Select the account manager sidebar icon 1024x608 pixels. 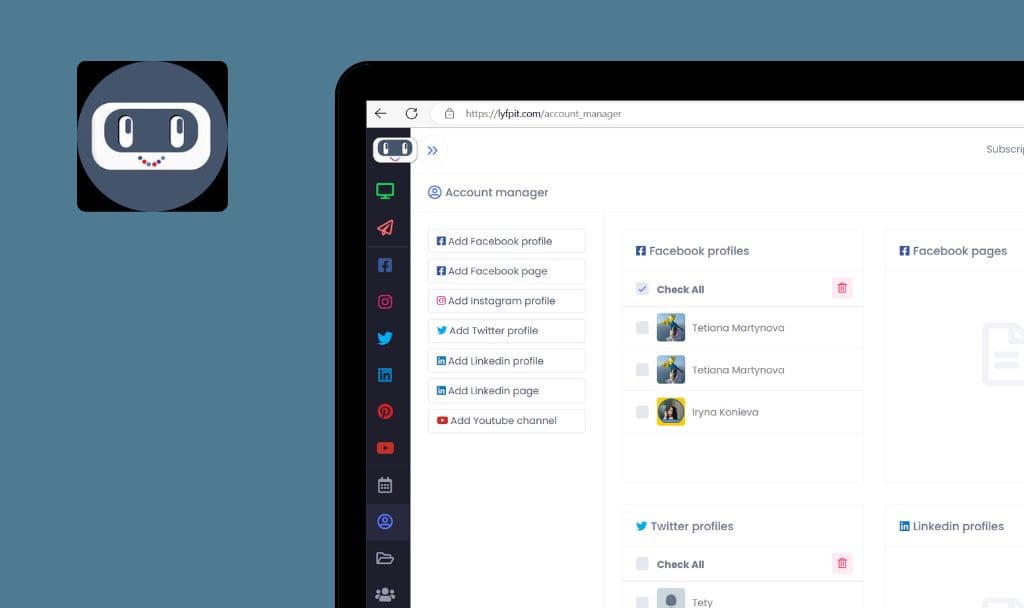click(385, 522)
